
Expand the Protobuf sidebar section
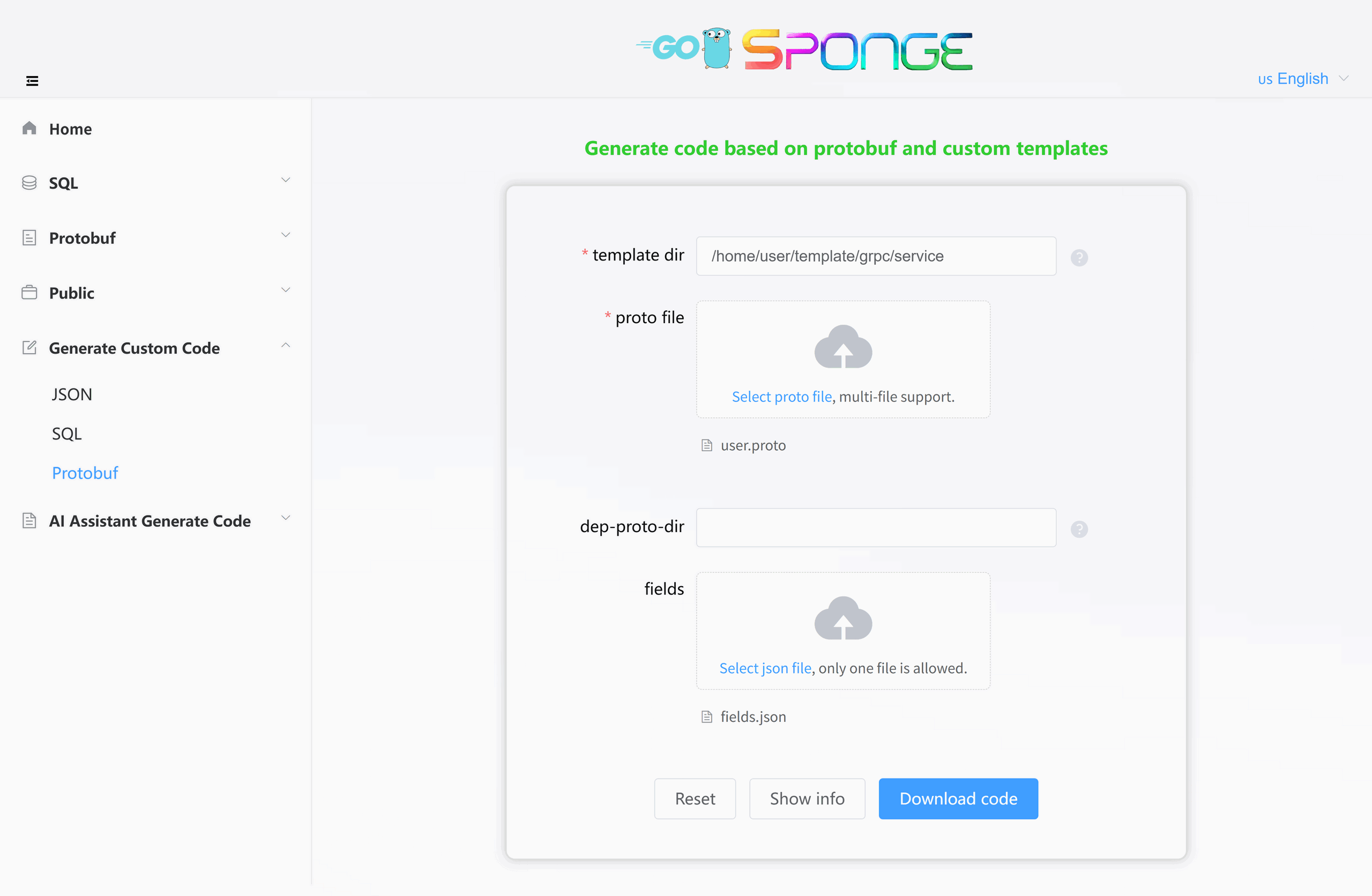coord(155,237)
